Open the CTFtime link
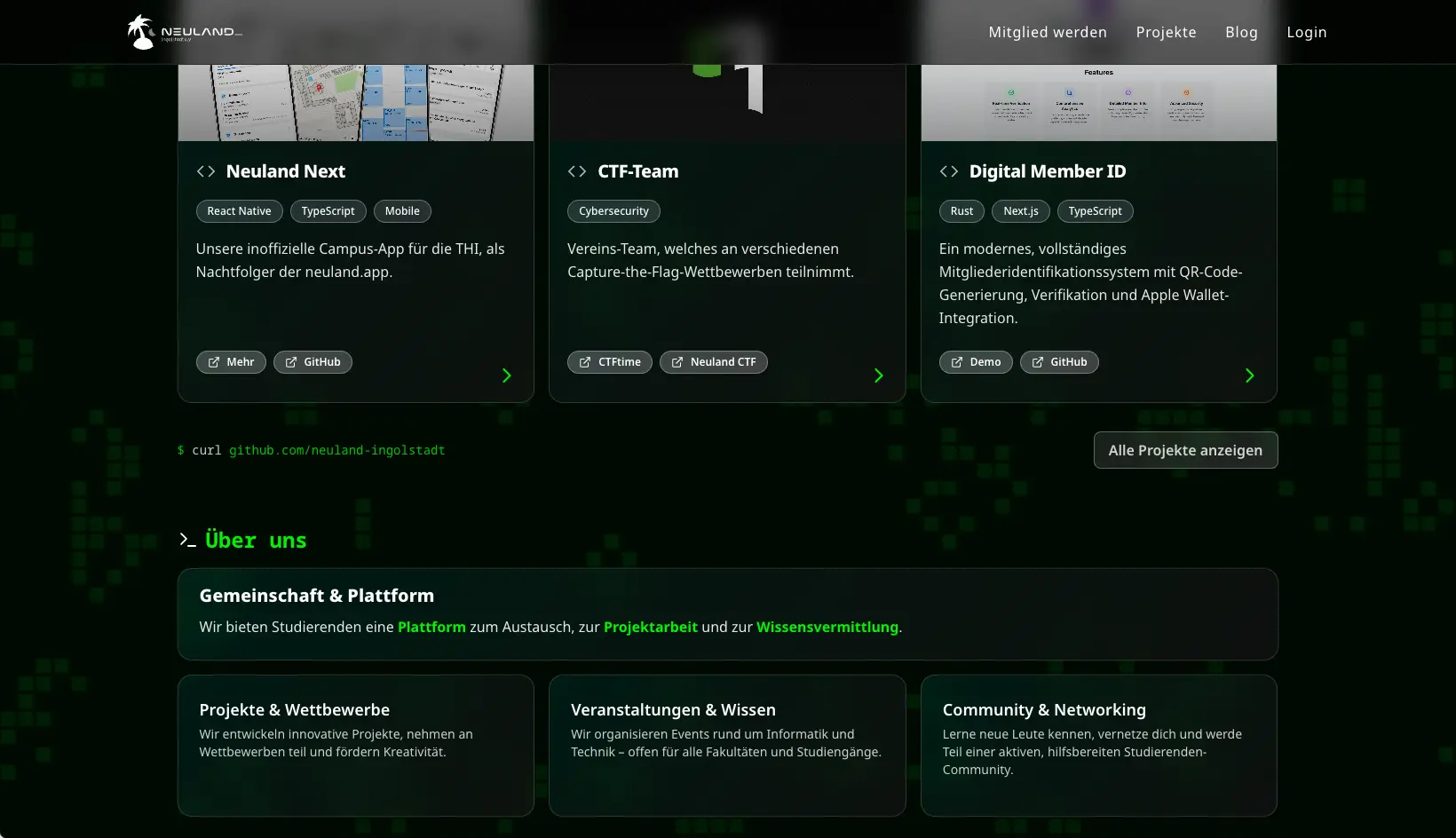The height and width of the screenshot is (838, 1456). pos(610,362)
